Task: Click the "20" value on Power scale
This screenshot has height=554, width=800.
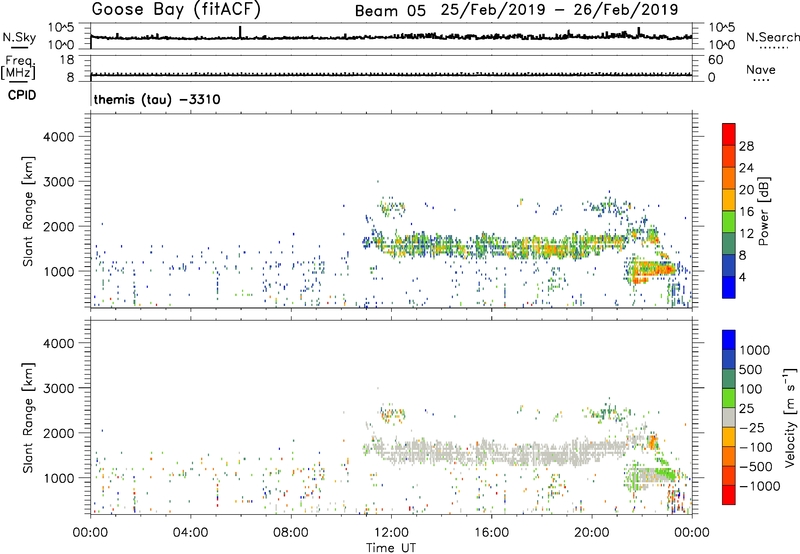Action: [746, 190]
